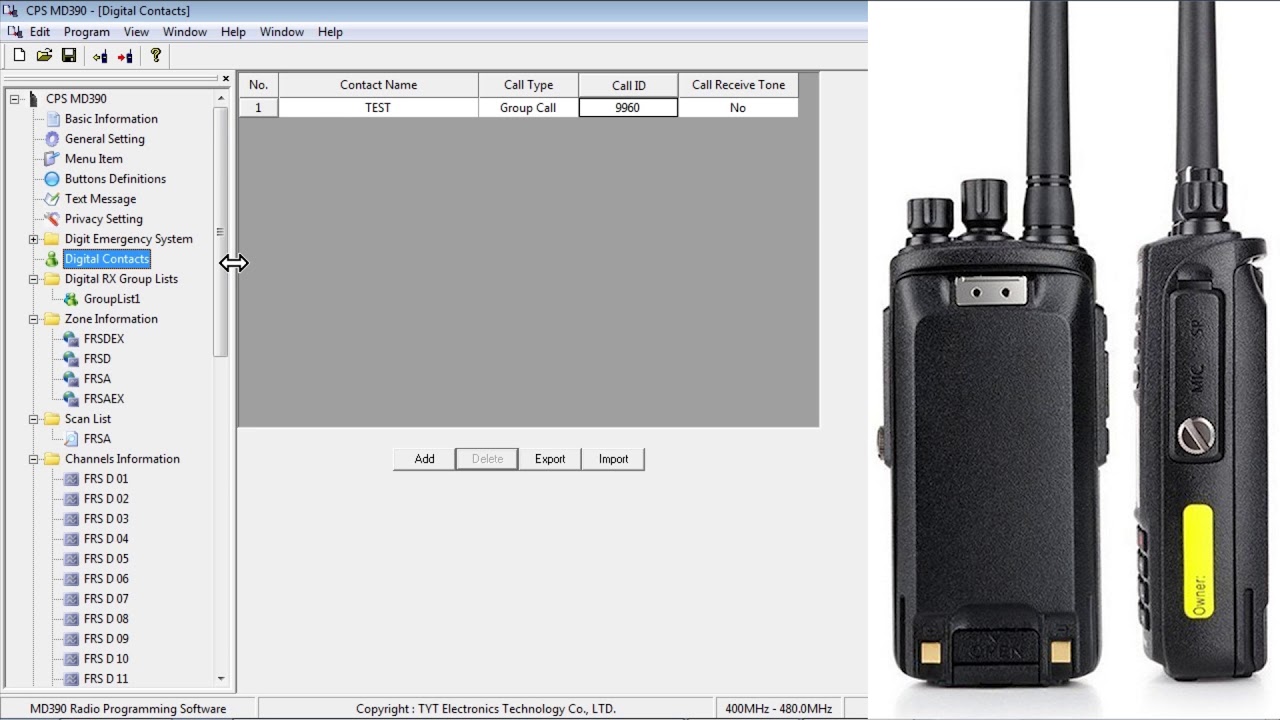The height and width of the screenshot is (720, 1280).
Task: Open the Edit menu
Action: 40,32
